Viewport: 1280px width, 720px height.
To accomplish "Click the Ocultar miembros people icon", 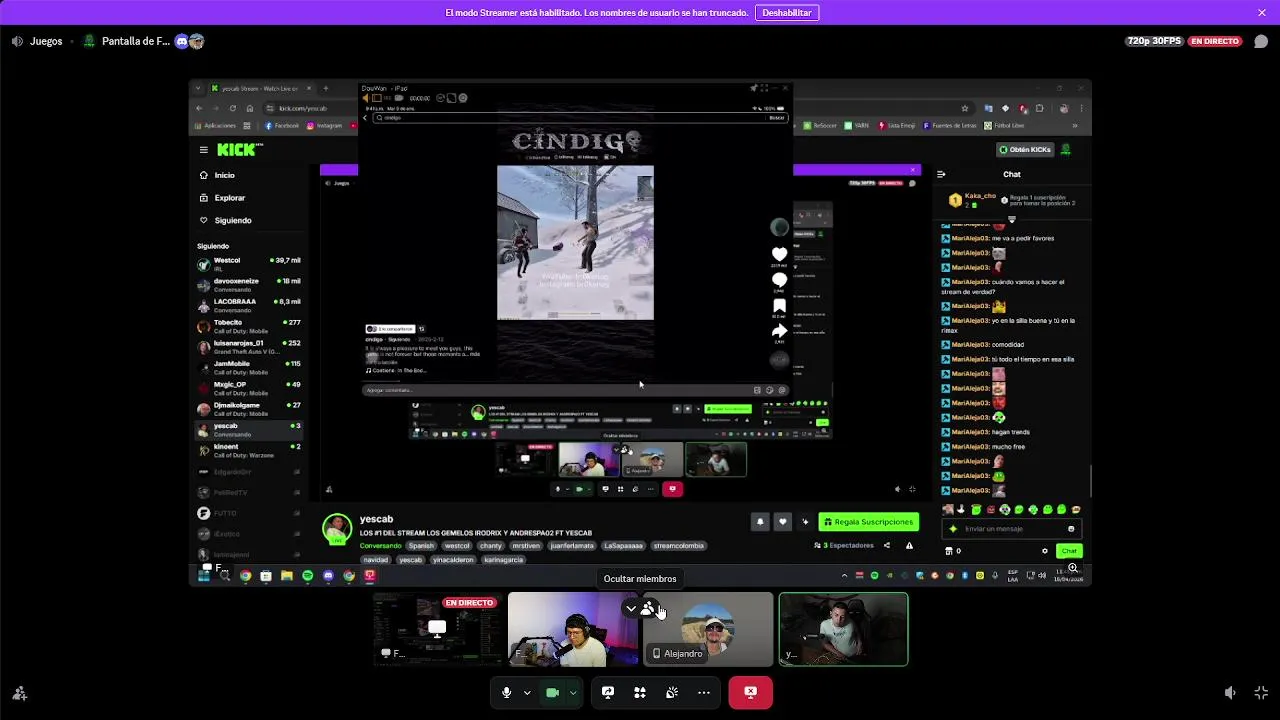I will click(648, 608).
